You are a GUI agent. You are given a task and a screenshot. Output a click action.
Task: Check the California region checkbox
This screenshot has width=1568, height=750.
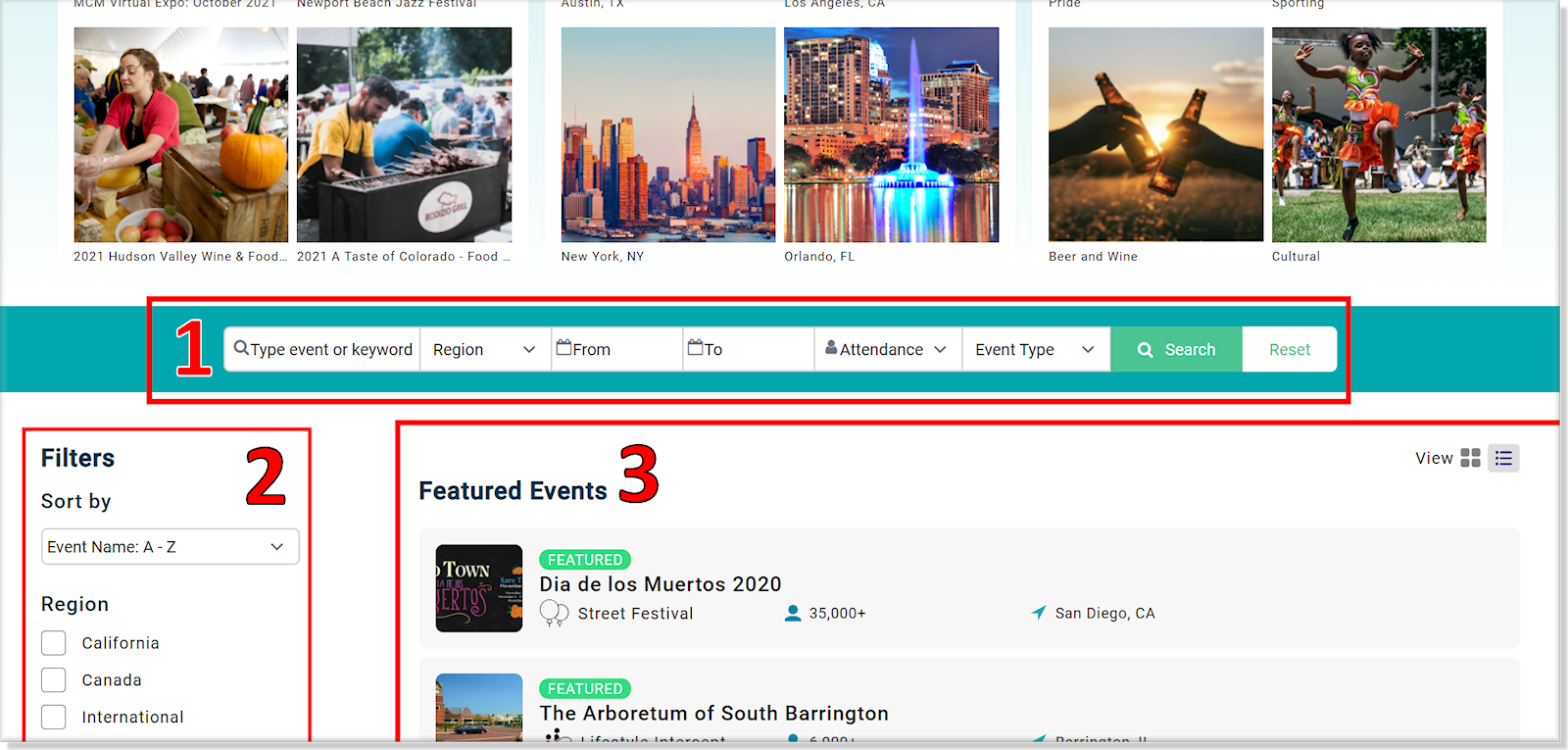click(x=54, y=643)
